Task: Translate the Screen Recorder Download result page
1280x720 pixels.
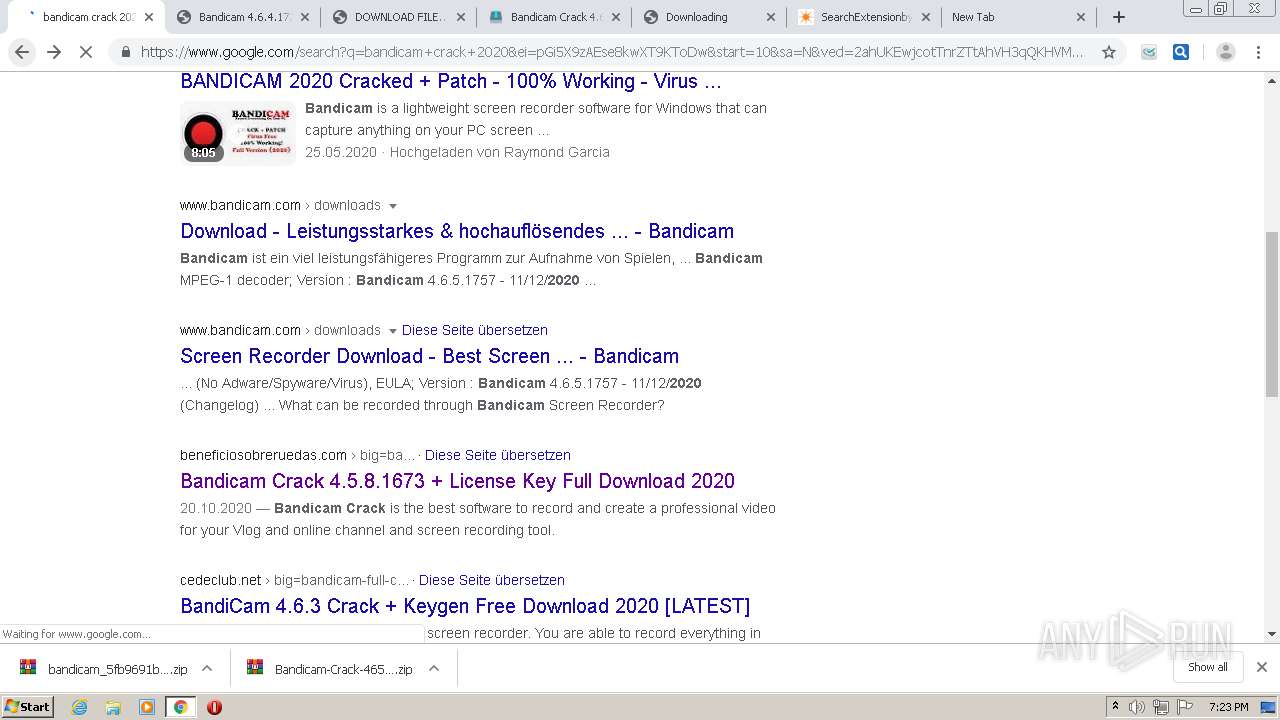Action: click(x=475, y=330)
